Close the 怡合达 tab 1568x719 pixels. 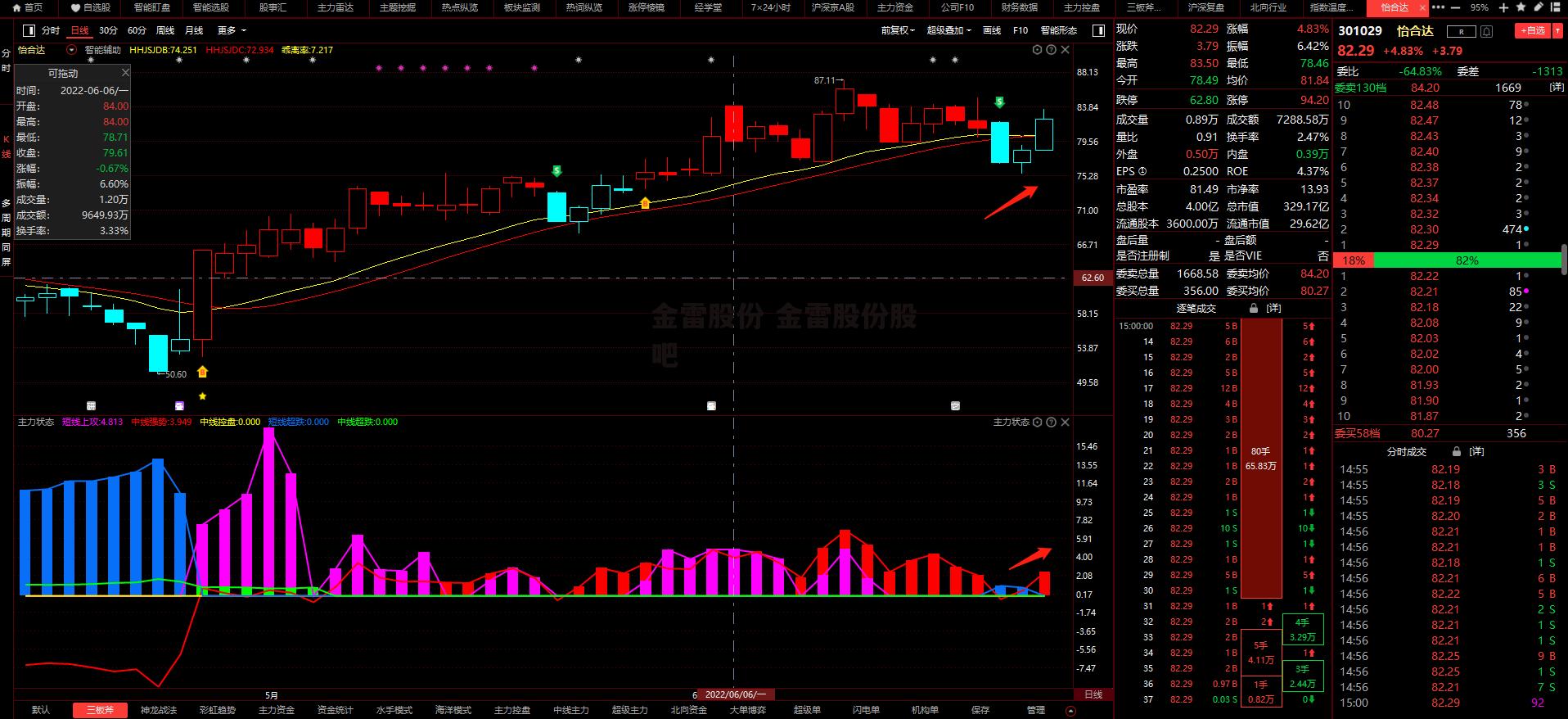click(x=1423, y=8)
